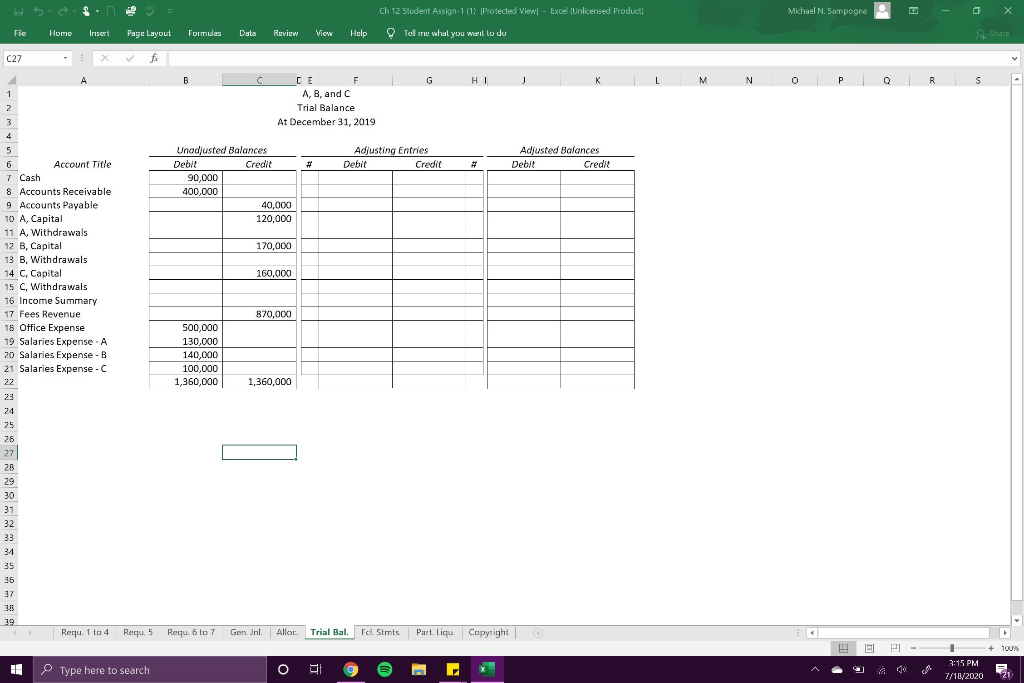Open the Insert ribbon tab
Viewport: 1024px width, 683px height.
pos(99,33)
